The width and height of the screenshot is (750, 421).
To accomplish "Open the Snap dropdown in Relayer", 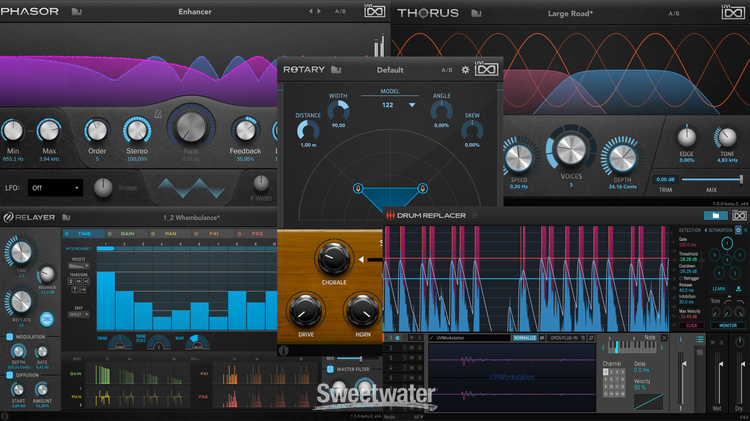I will point(76,313).
